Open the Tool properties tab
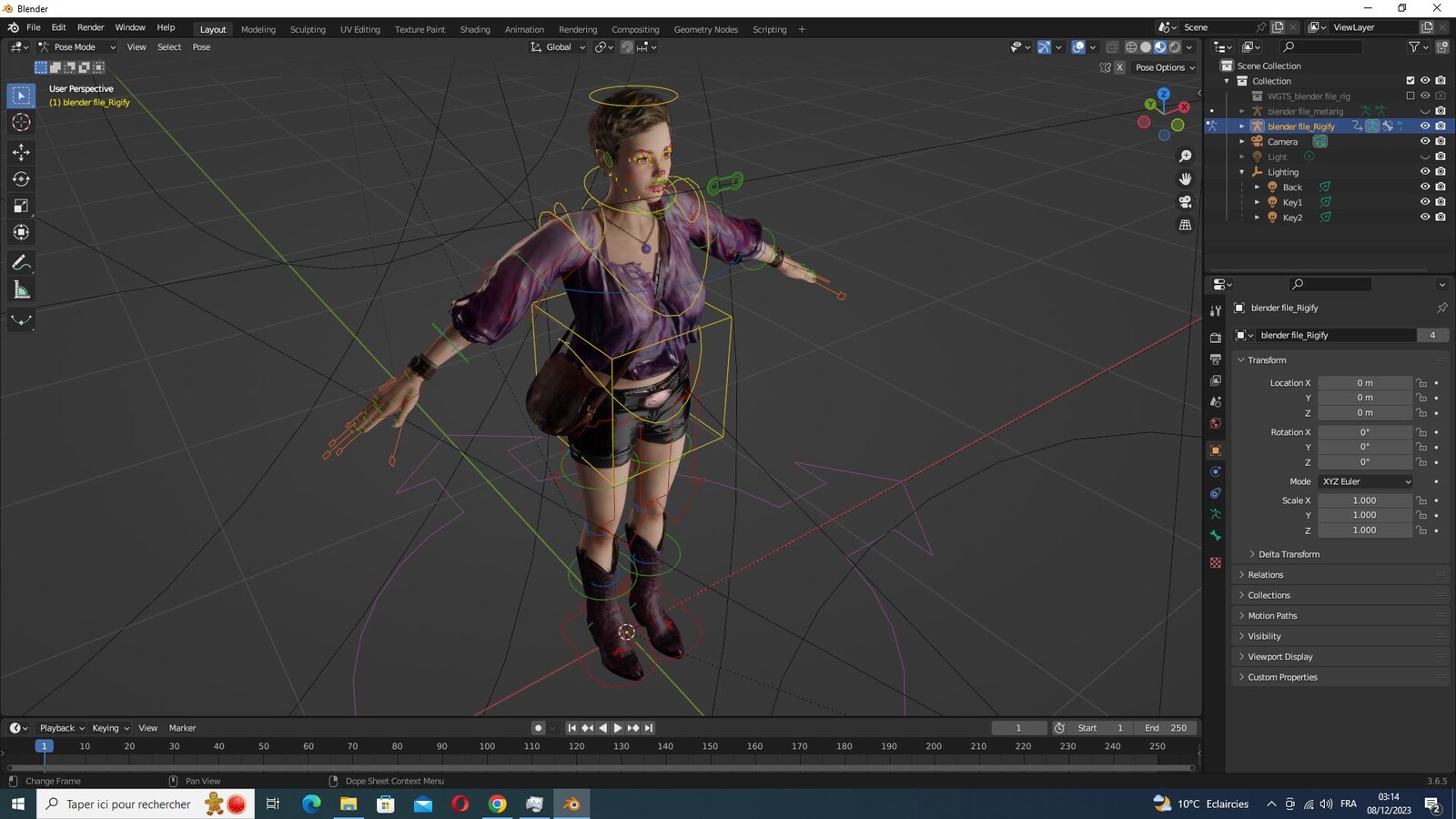Viewport: 1456px width, 819px height. pos(1216,311)
